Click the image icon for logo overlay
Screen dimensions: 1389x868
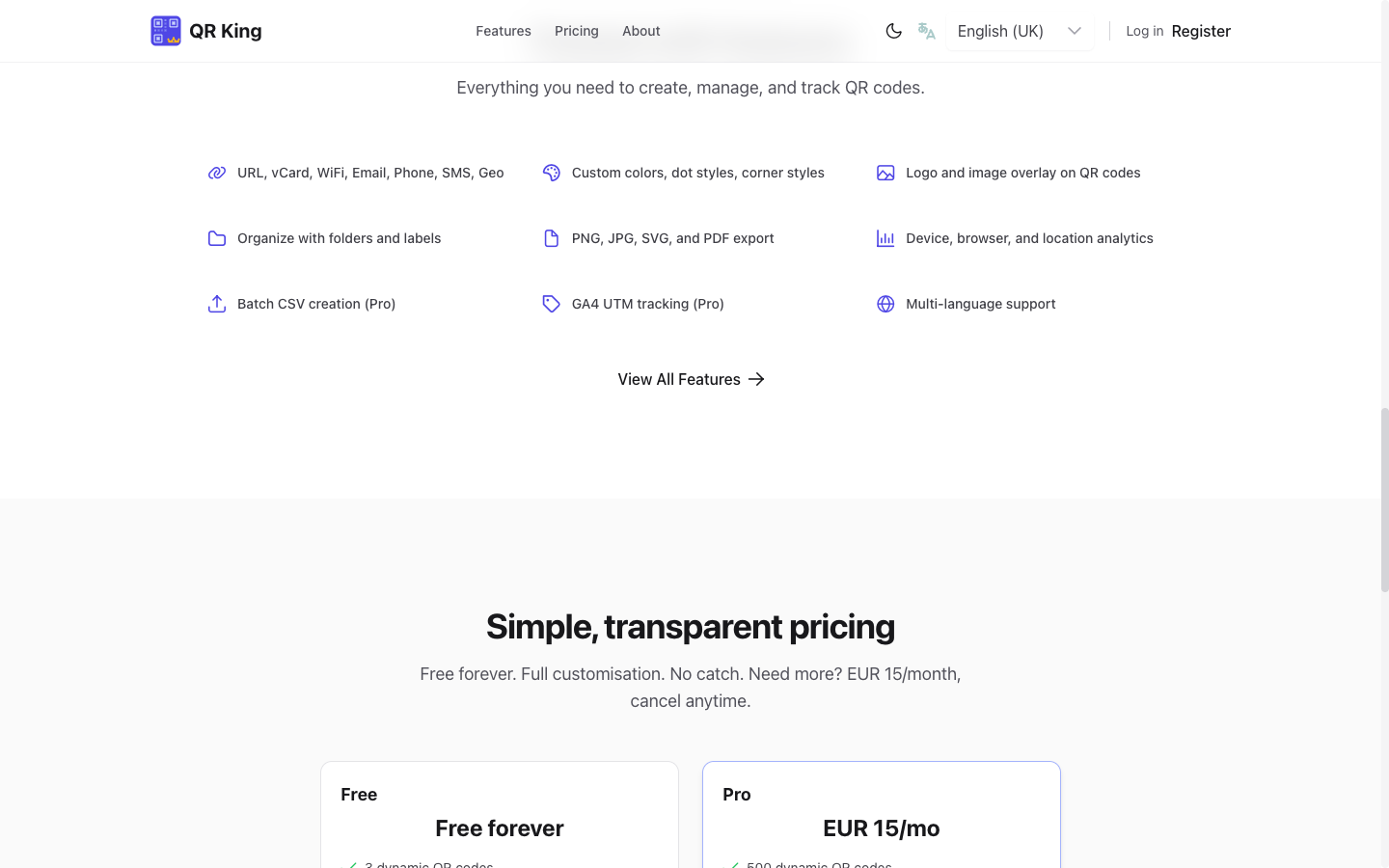coord(885,173)
